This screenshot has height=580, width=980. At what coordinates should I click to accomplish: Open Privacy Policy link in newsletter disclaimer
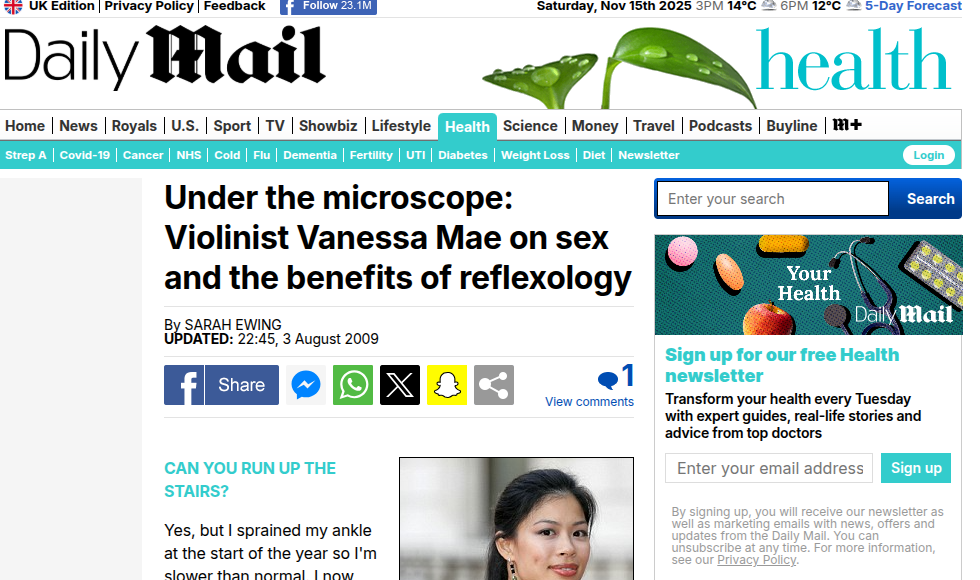756,560
